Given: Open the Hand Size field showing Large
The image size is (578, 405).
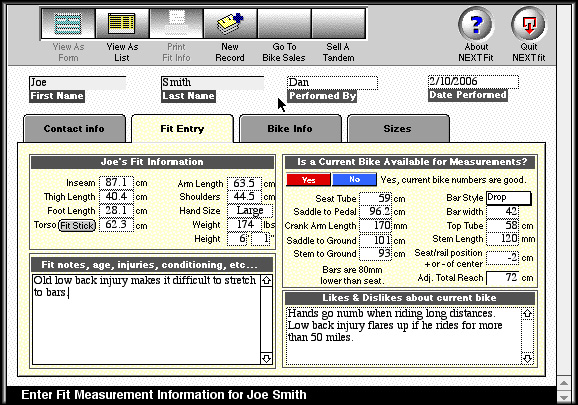Looking at the screenshot, I should point(250,211).
